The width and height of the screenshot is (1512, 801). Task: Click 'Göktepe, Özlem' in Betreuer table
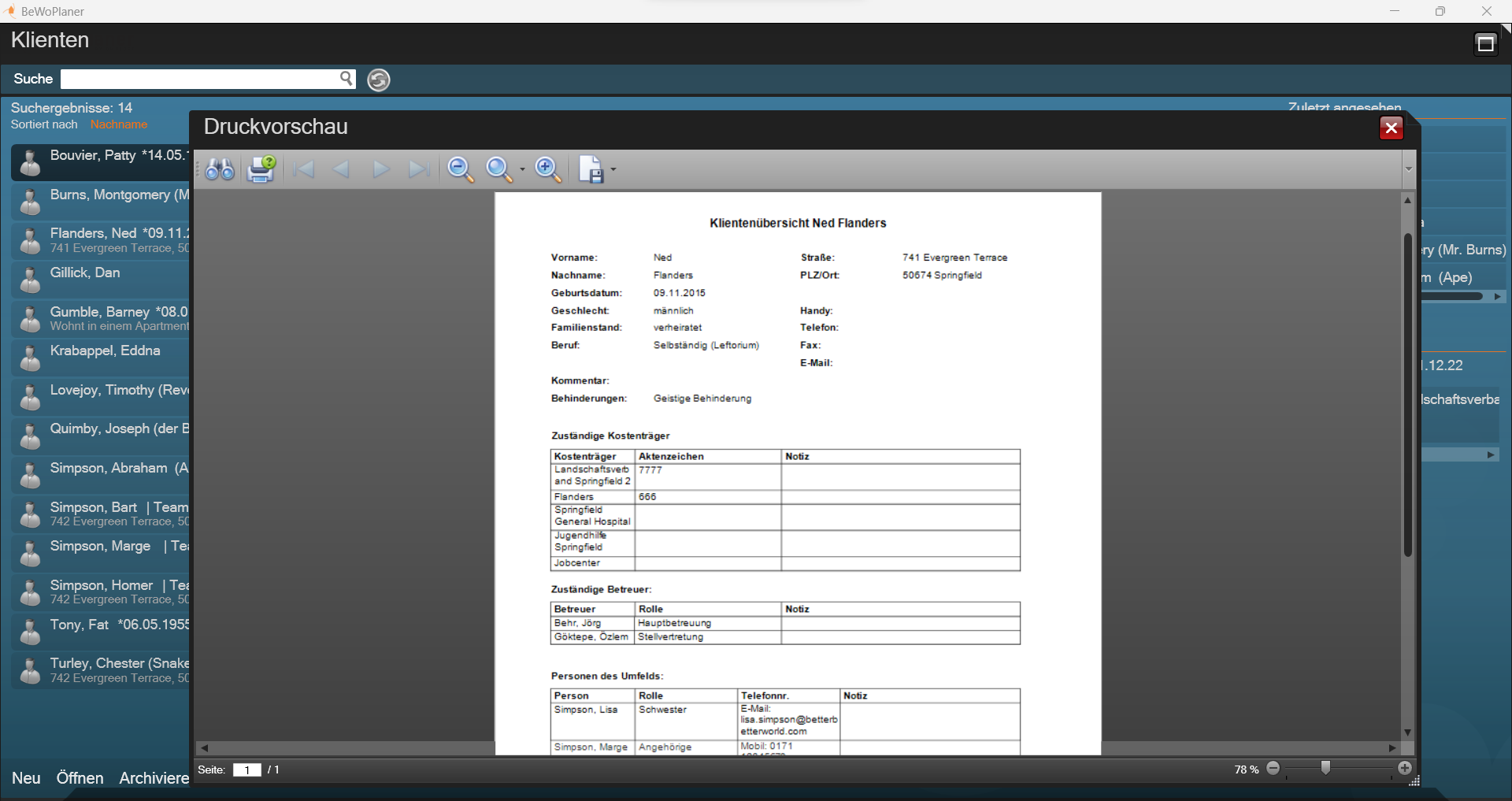[x=591, y=636]
